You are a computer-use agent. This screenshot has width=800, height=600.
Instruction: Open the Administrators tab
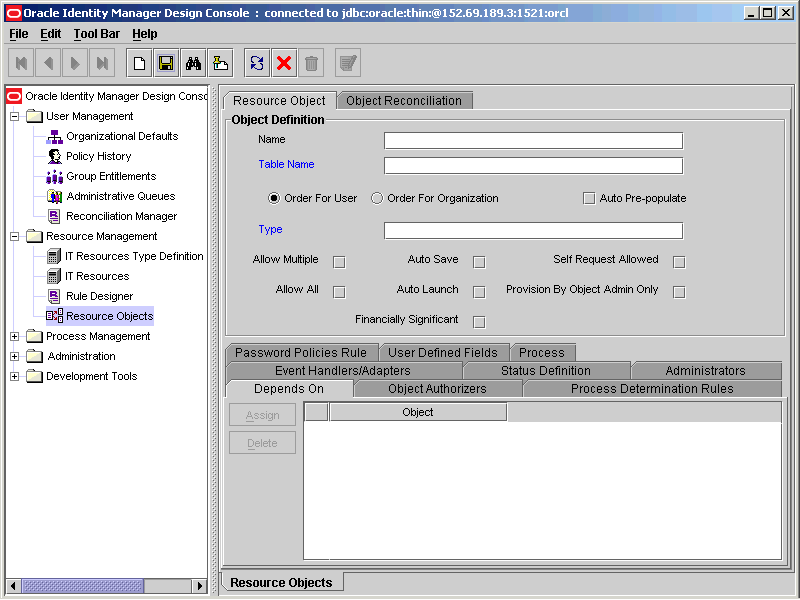[706, 370]
